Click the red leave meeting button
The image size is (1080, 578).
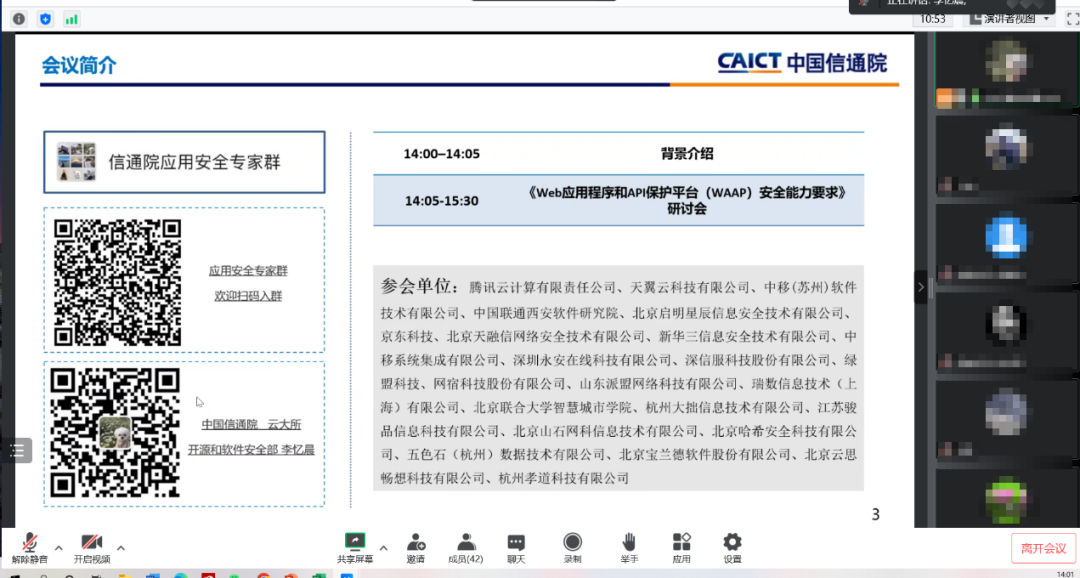coord(1043,548)
